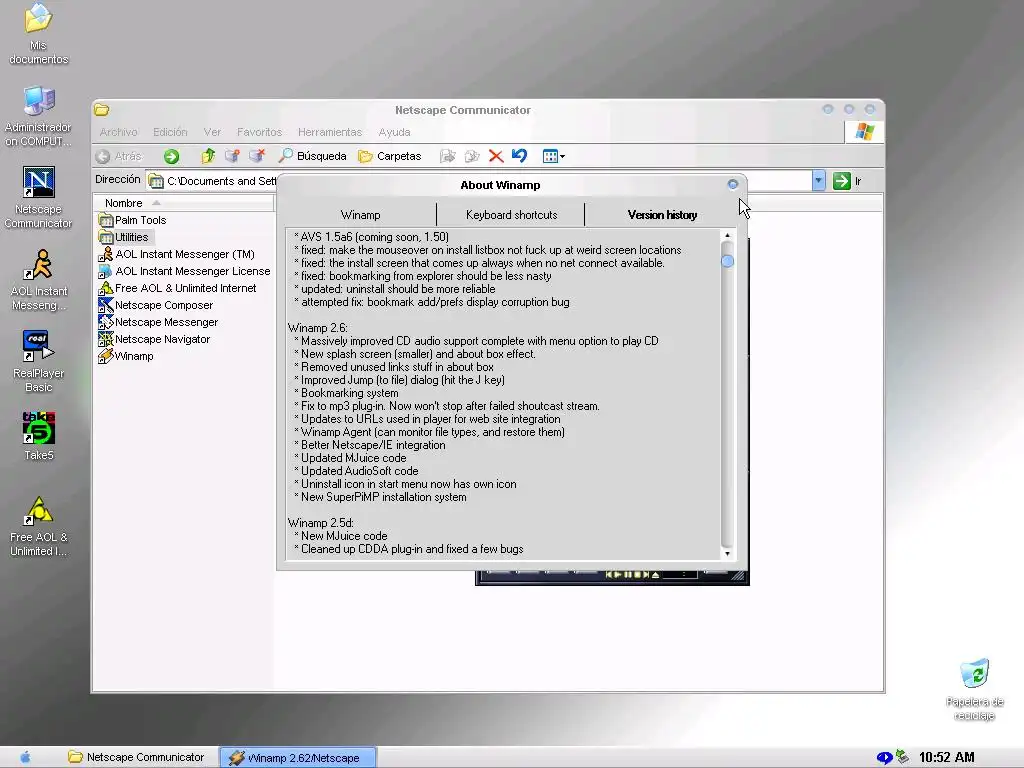Image resolution: width=1024 pixels, height=768 pixels.
Task: Click the red X delete toolbar icon
Action: (496, 156)
